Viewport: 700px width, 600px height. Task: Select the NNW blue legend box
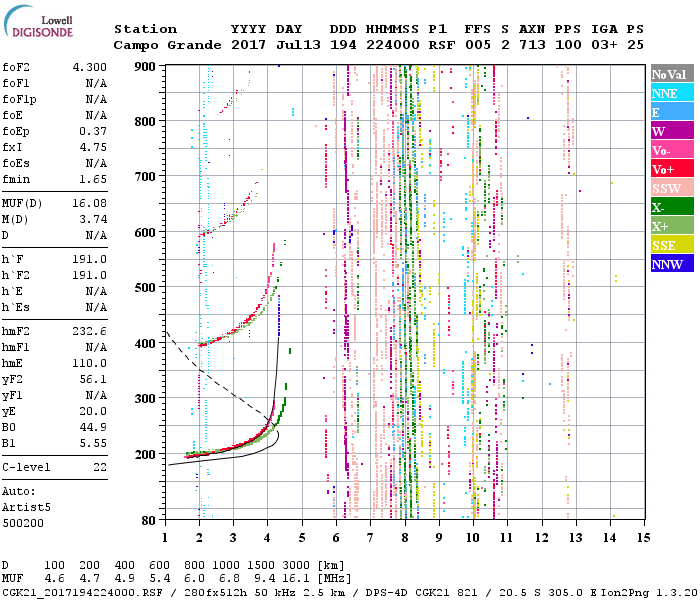click(x=669, y=265)
